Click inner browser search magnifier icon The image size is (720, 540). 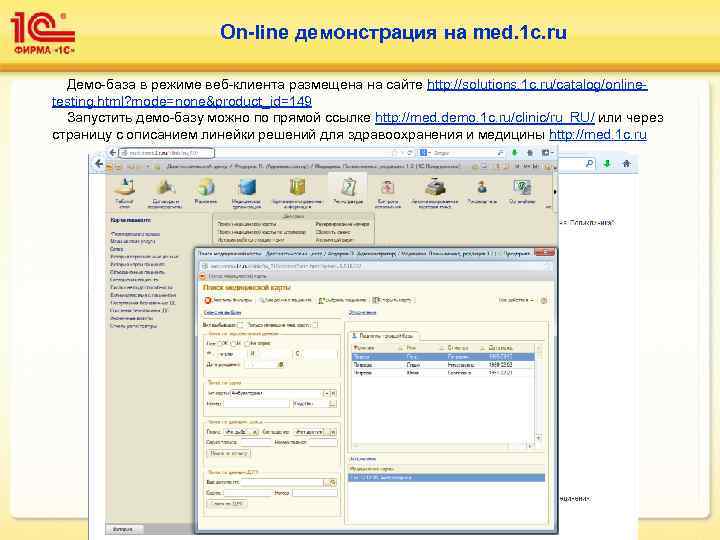coord(500,152)
